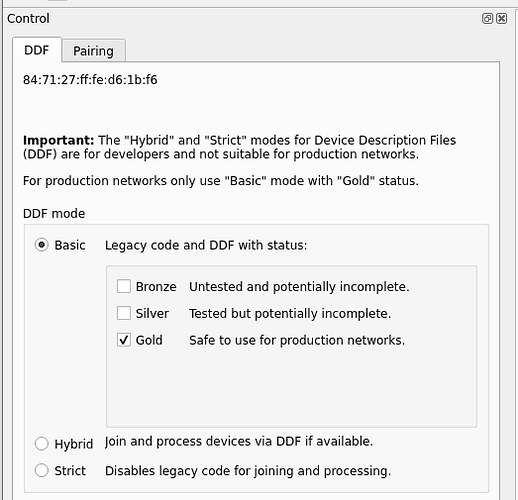The image size is (518, 500).
Task: Select the DDF tab
Action: pyautogui.click(x=37, y=50)
